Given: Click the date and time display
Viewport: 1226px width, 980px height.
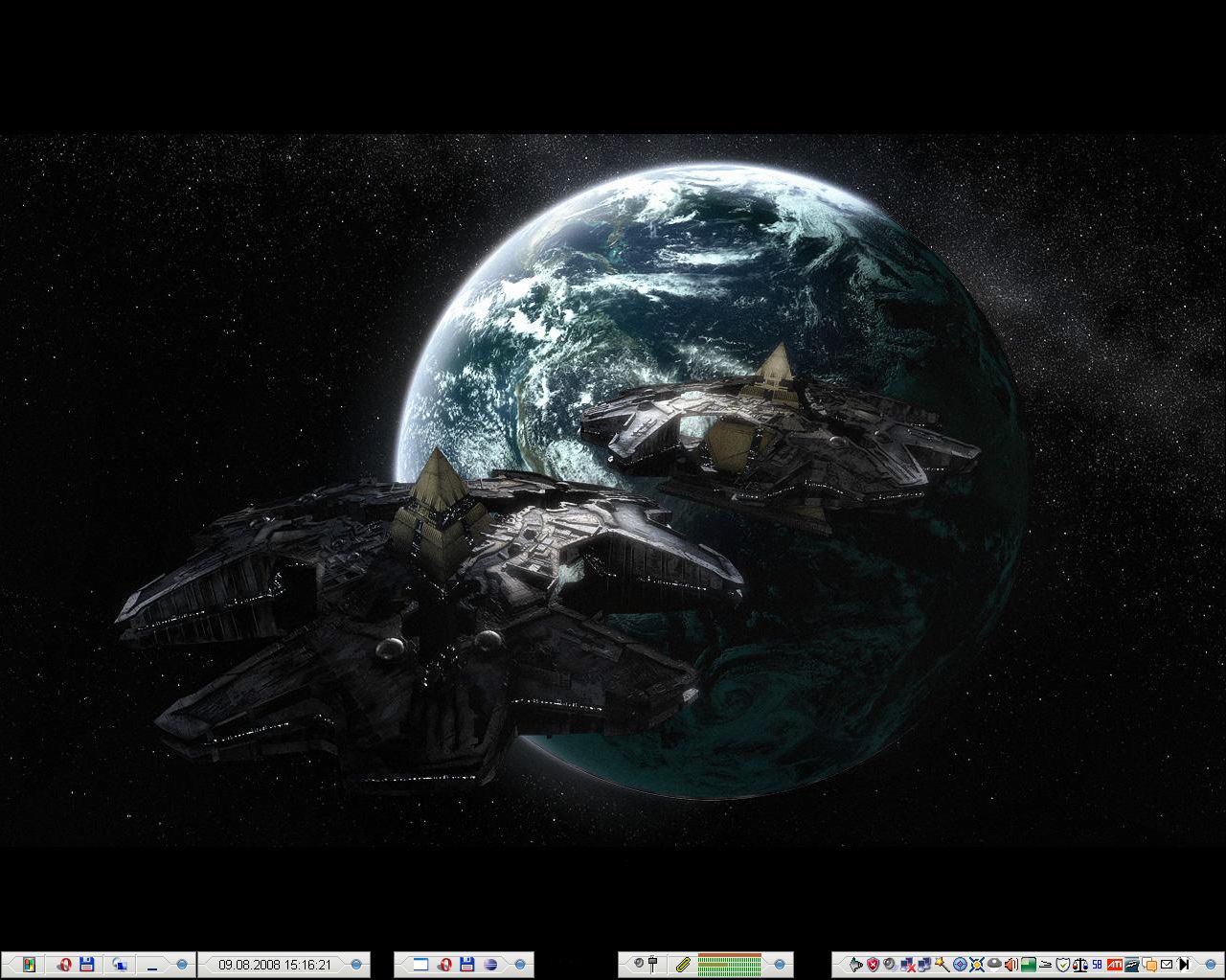Looking at the screenshot, I should 275,964.
